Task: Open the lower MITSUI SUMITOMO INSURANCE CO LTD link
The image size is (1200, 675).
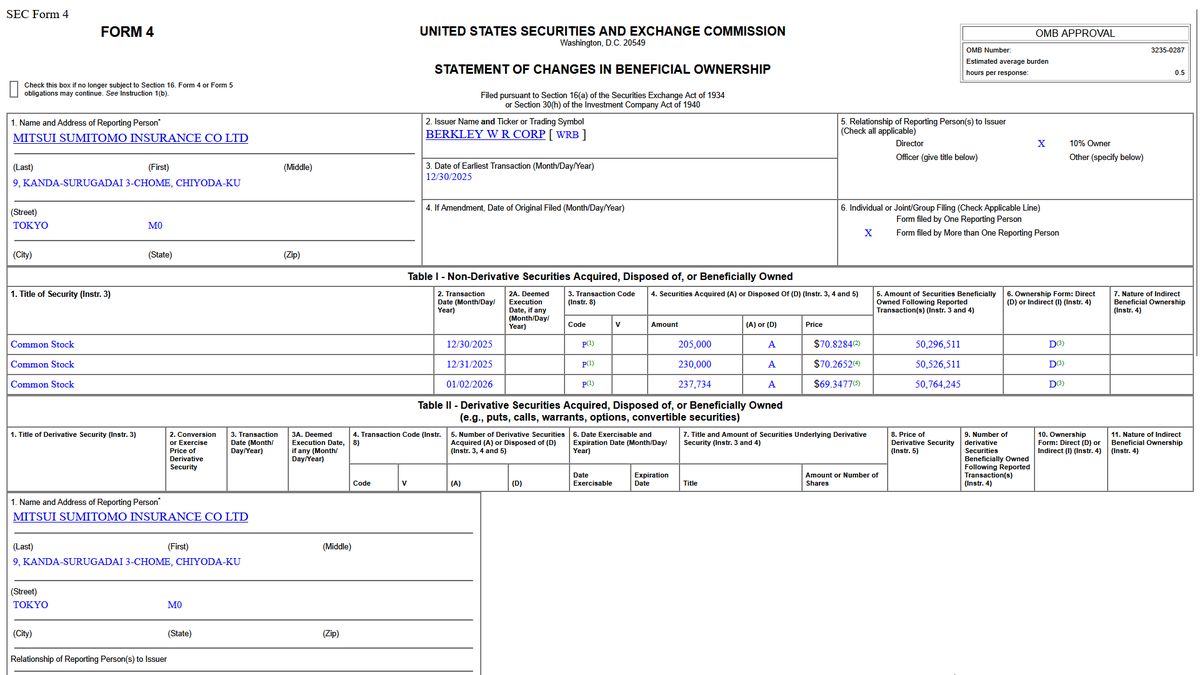Action: coord(130,517)
